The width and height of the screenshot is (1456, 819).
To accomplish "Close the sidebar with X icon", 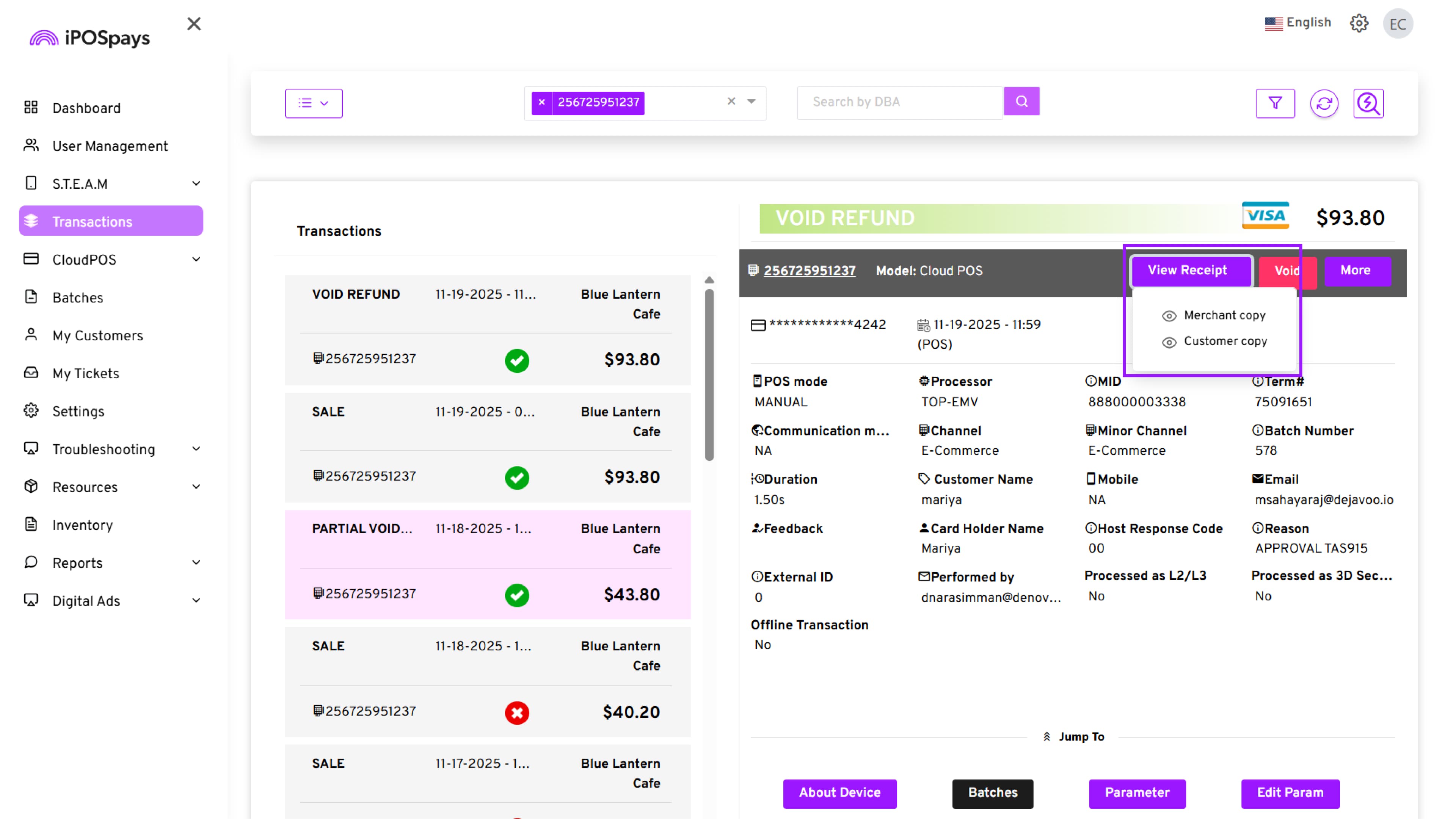I will click(194, 24).
